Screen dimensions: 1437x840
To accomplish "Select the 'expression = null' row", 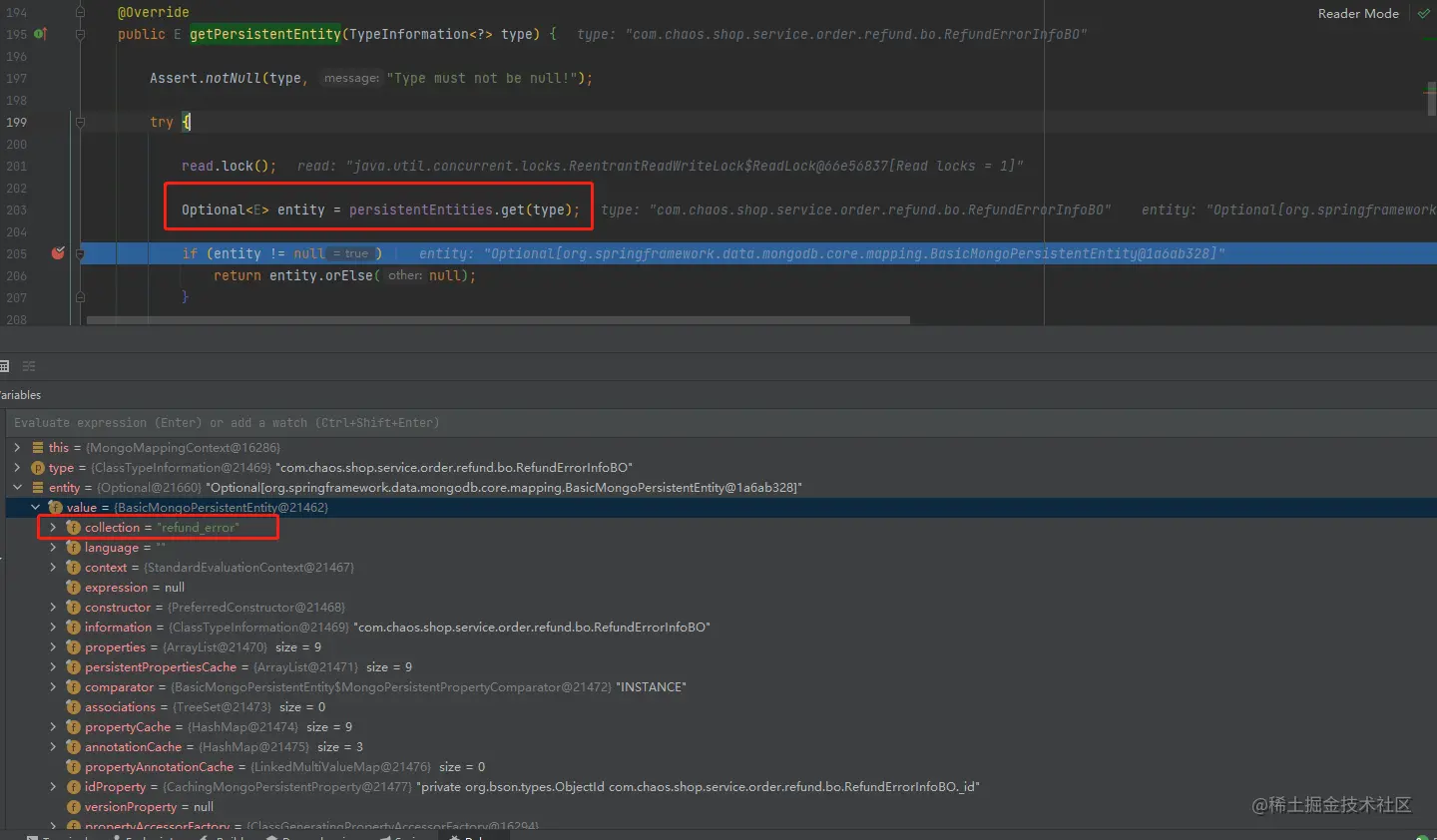I will coord(718,588).
